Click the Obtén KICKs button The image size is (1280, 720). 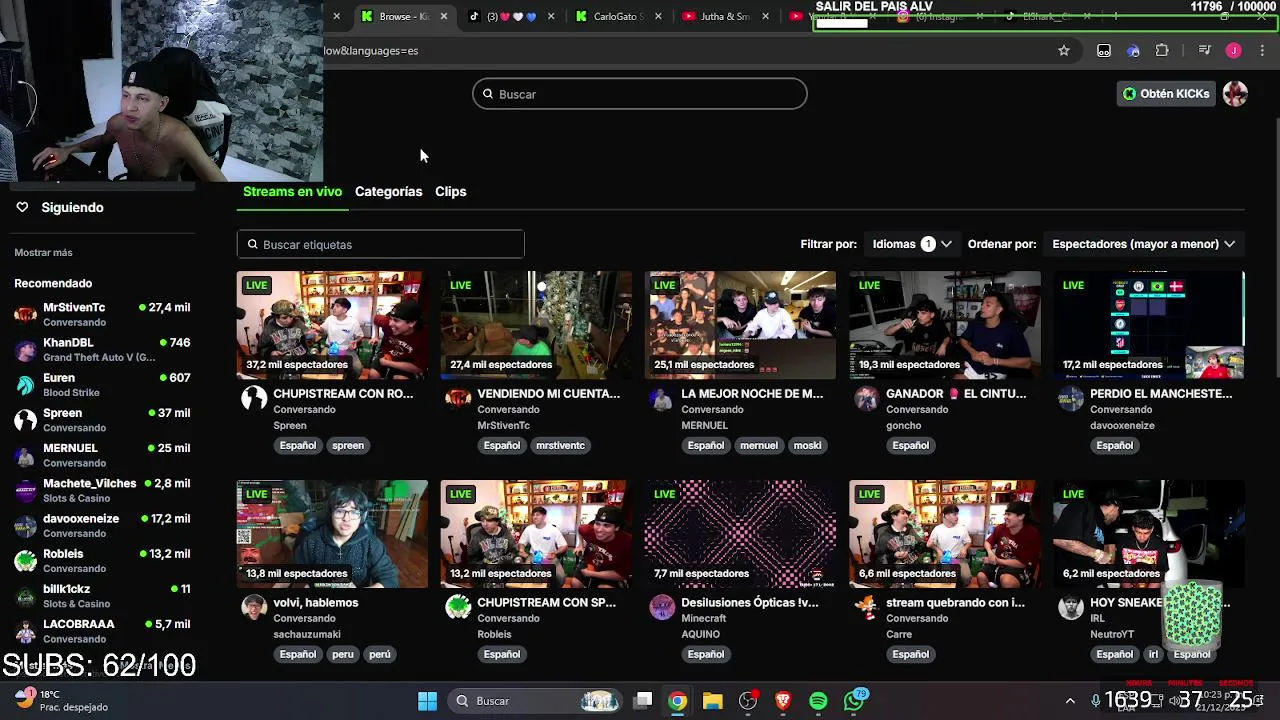[x=1166, y=94]
